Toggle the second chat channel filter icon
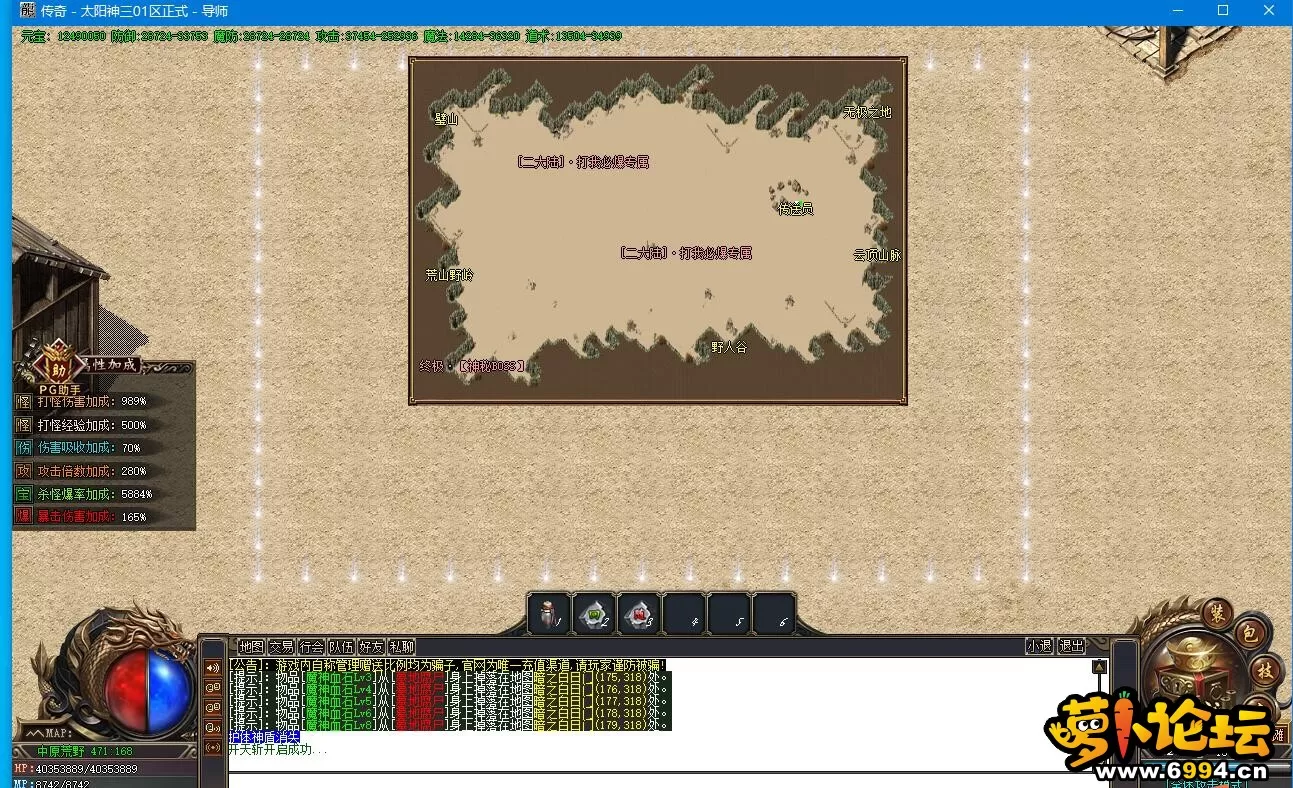 (213, 687)
